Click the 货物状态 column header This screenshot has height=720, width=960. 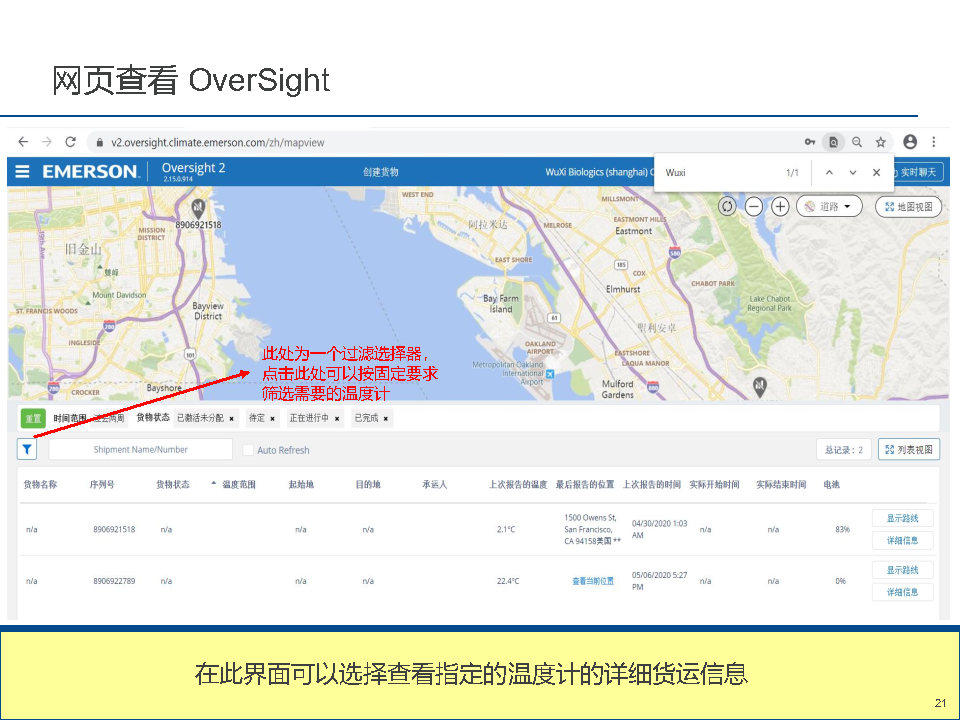coord(173,484)
